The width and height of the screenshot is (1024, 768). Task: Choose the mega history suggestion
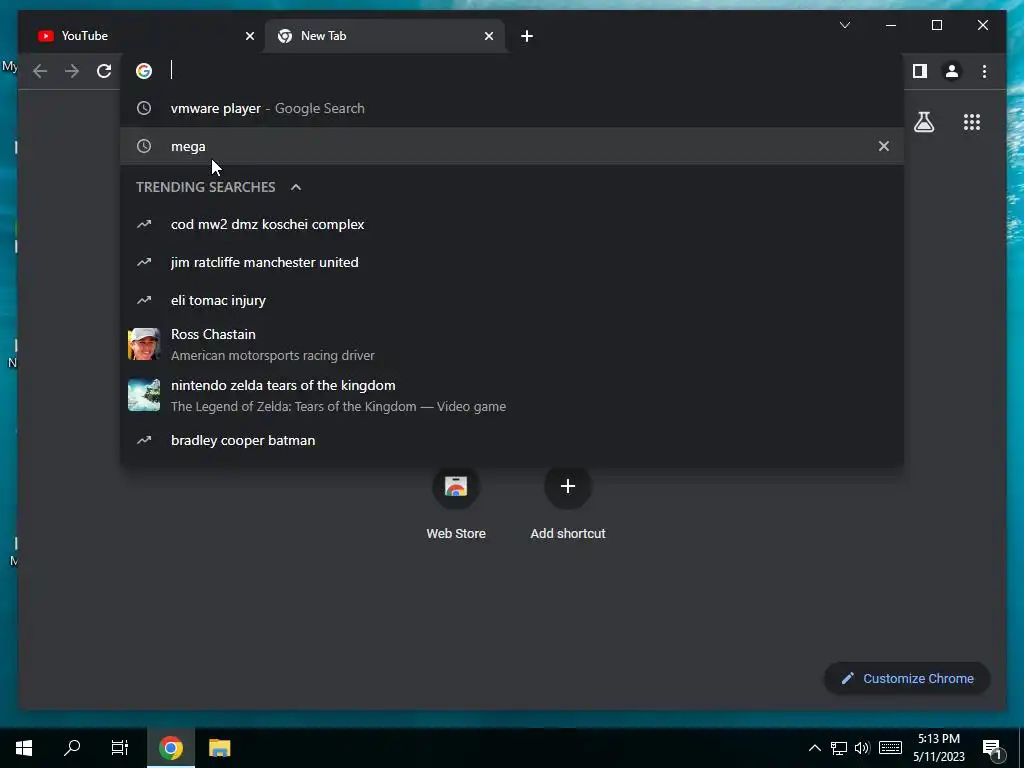pos(512,146)
